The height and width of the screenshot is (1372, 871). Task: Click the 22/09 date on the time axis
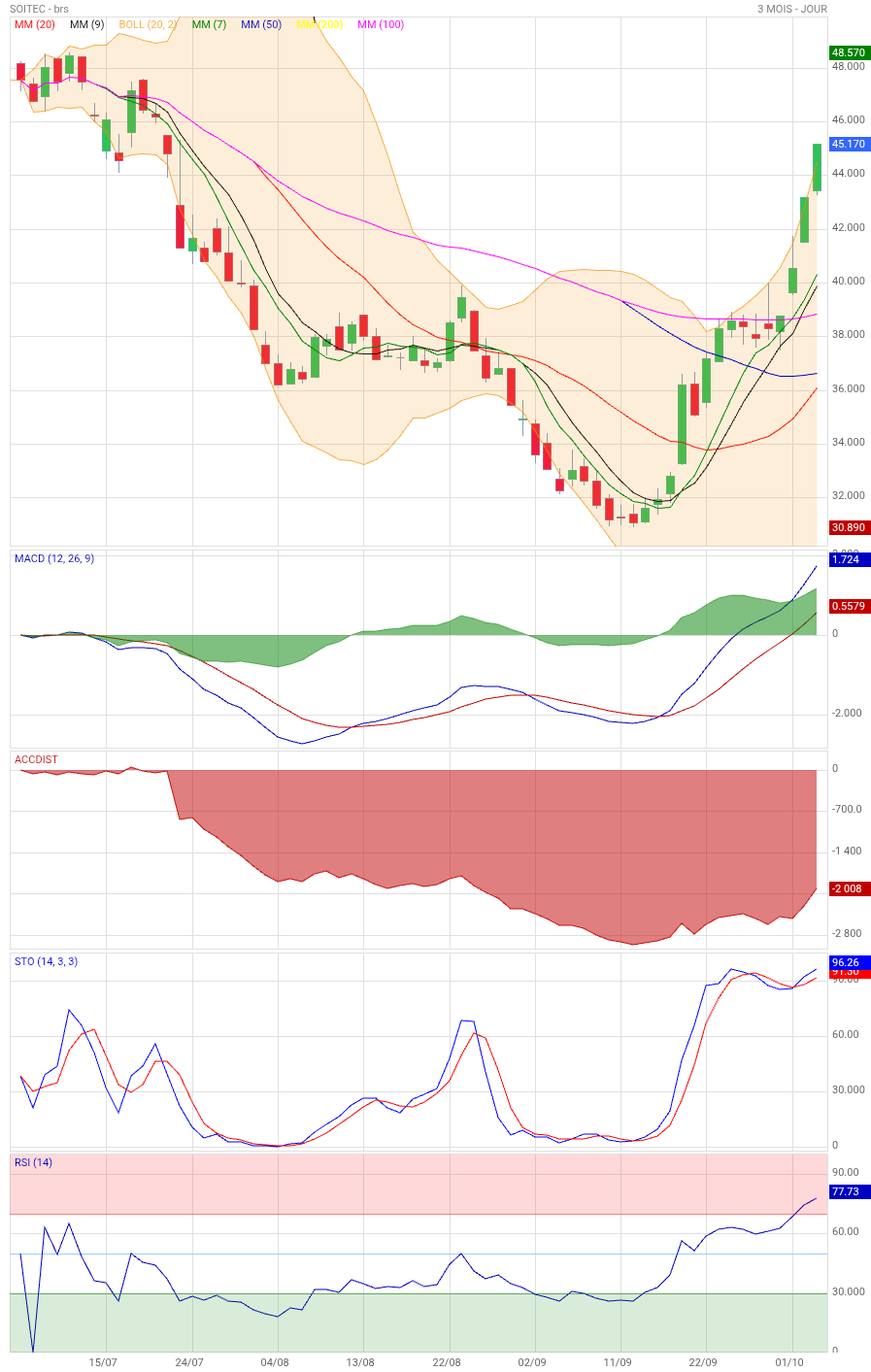click(x=703, y=1362)
